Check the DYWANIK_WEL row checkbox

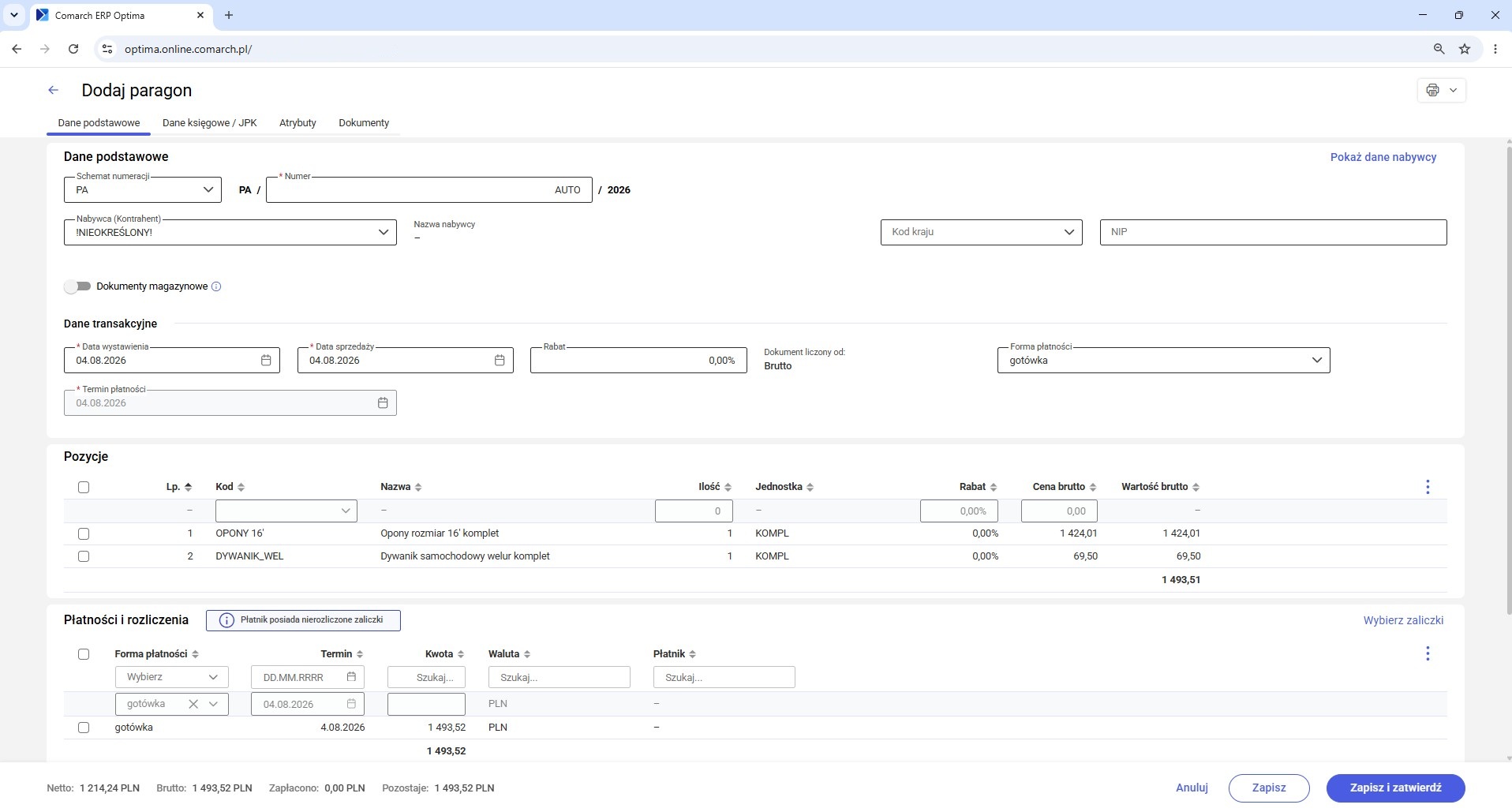point(84,556)
